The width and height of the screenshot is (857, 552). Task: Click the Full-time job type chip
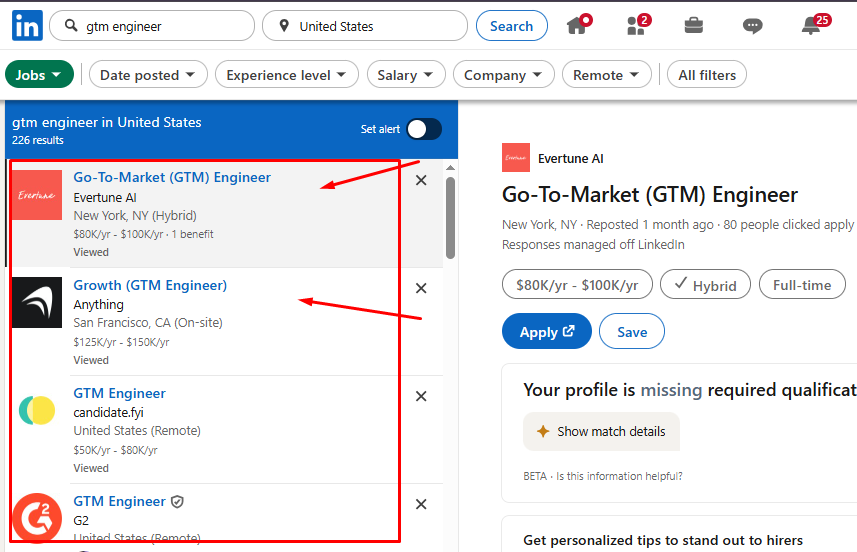802,285
